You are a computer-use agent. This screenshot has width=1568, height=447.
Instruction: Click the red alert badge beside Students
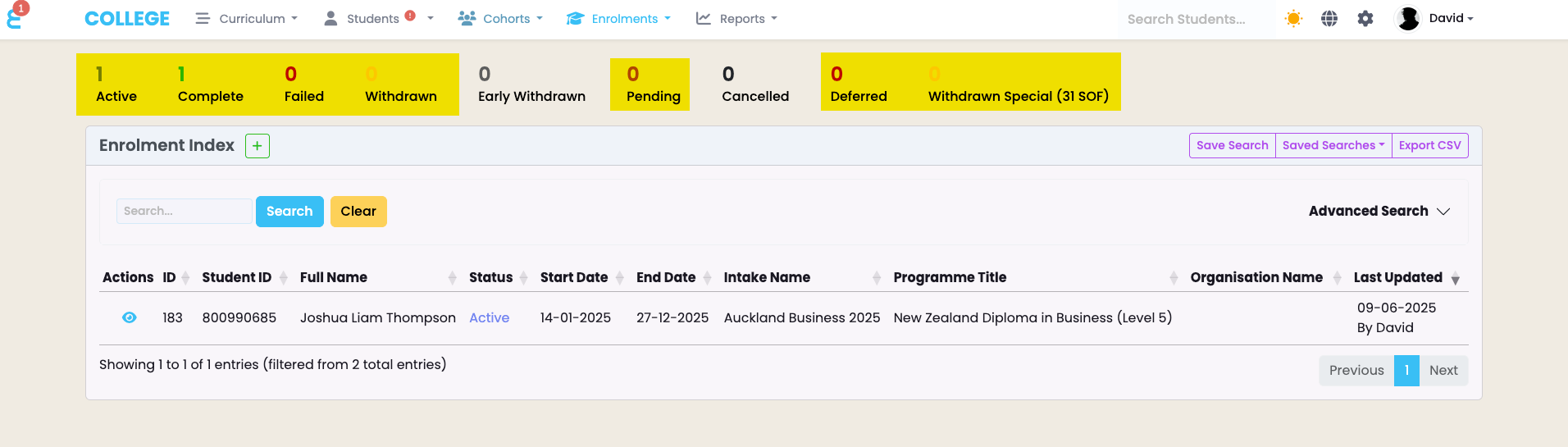point(410,16)
